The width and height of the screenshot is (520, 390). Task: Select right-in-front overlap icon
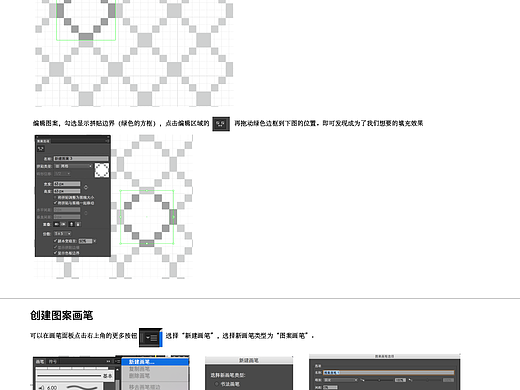point(63,224)
